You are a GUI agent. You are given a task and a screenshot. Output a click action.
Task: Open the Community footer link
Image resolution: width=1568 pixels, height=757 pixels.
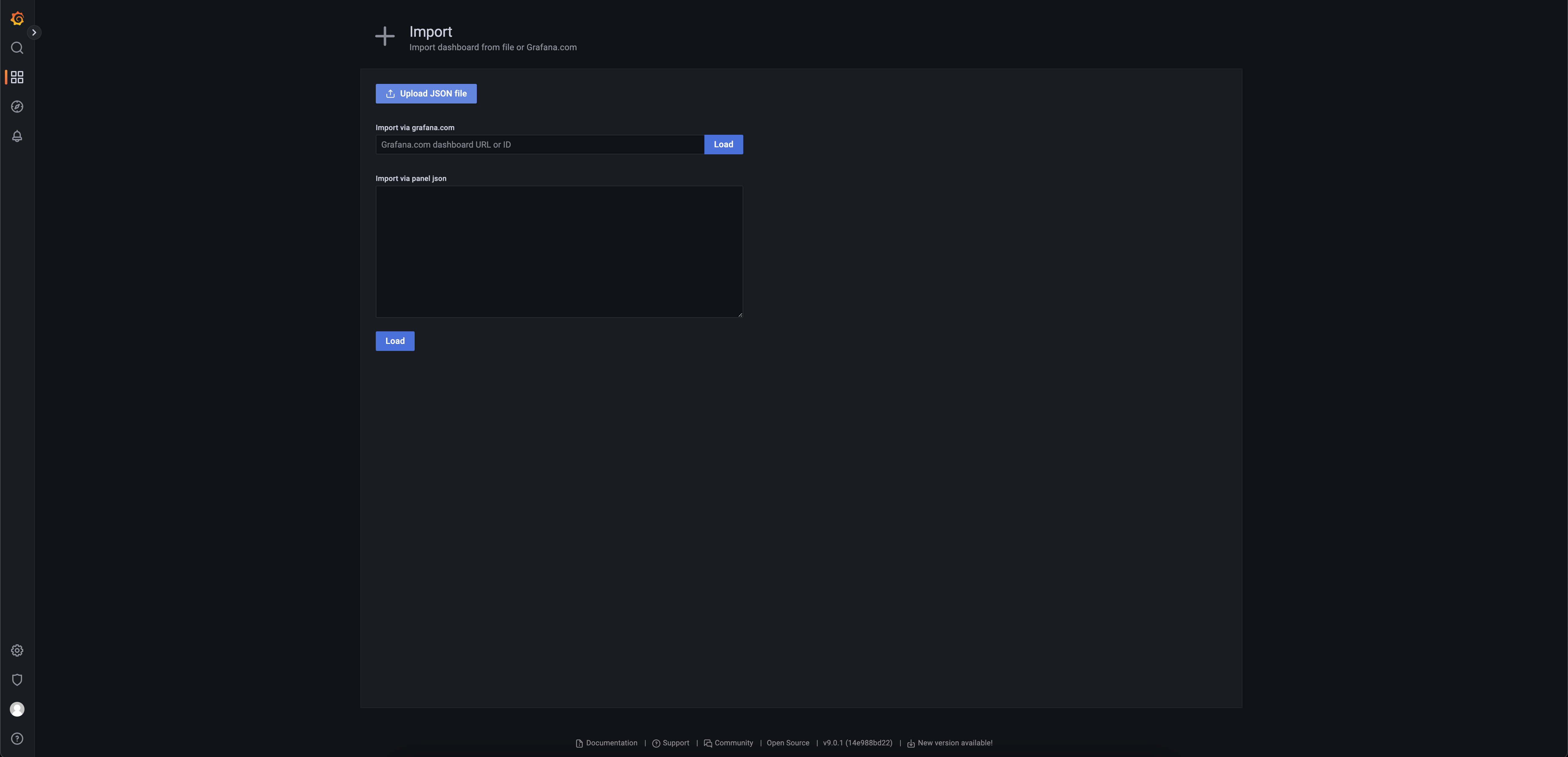(733, 743)
